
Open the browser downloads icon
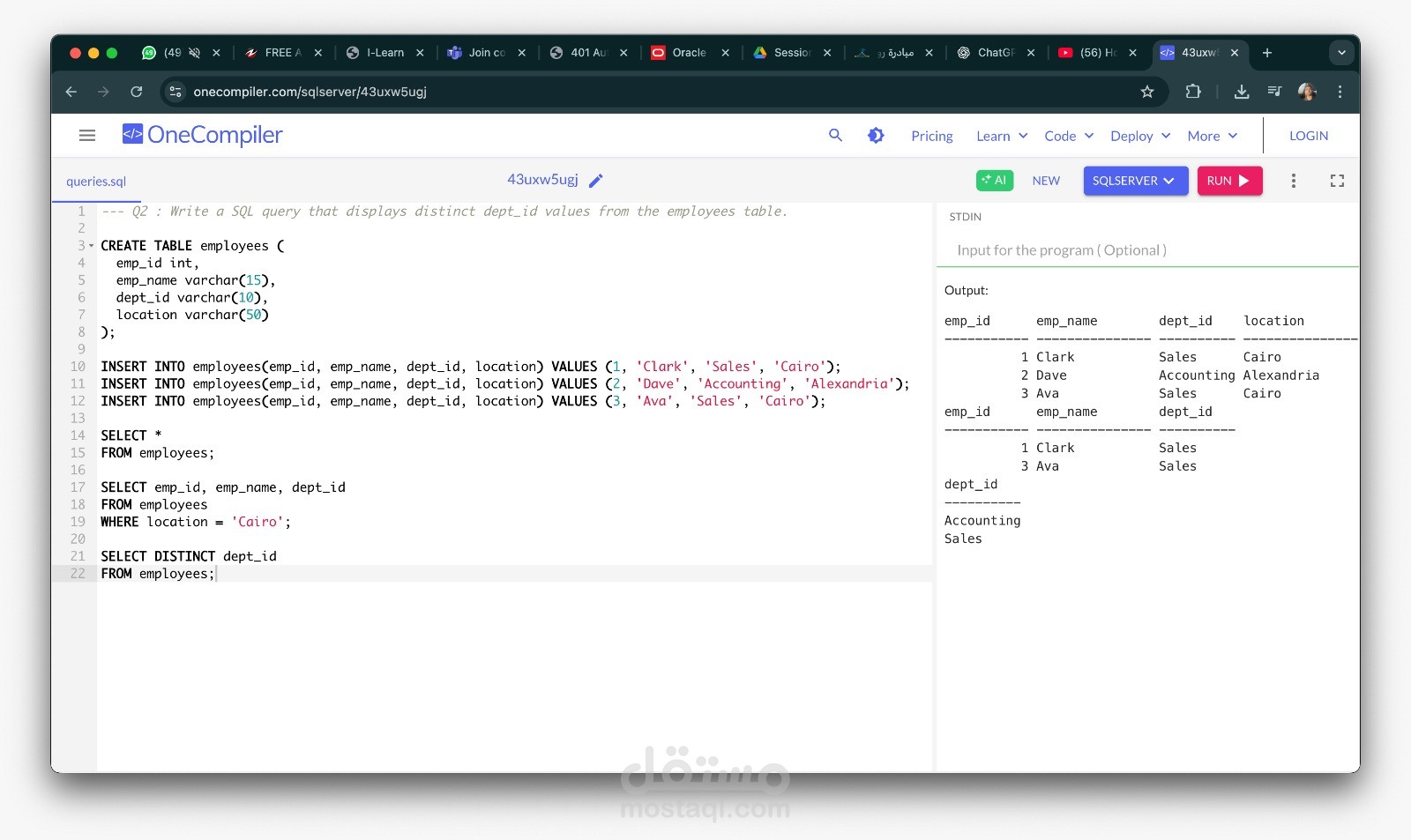[1242, 92]
